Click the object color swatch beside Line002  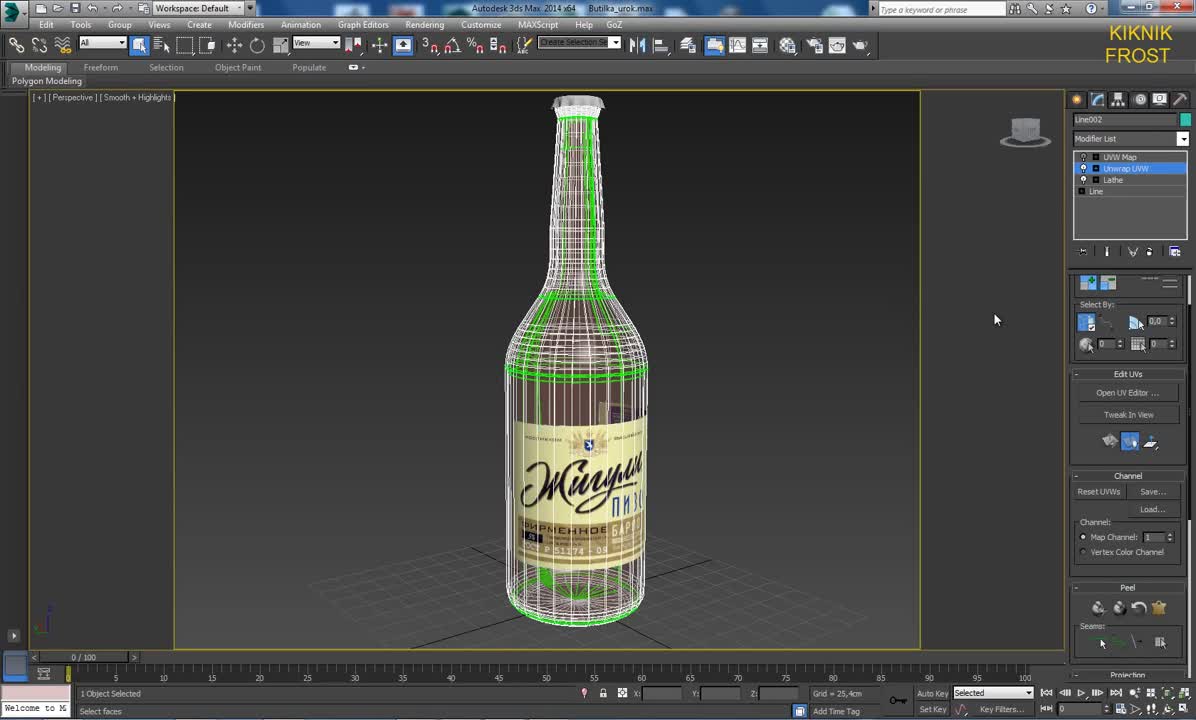pos(1185,120)
